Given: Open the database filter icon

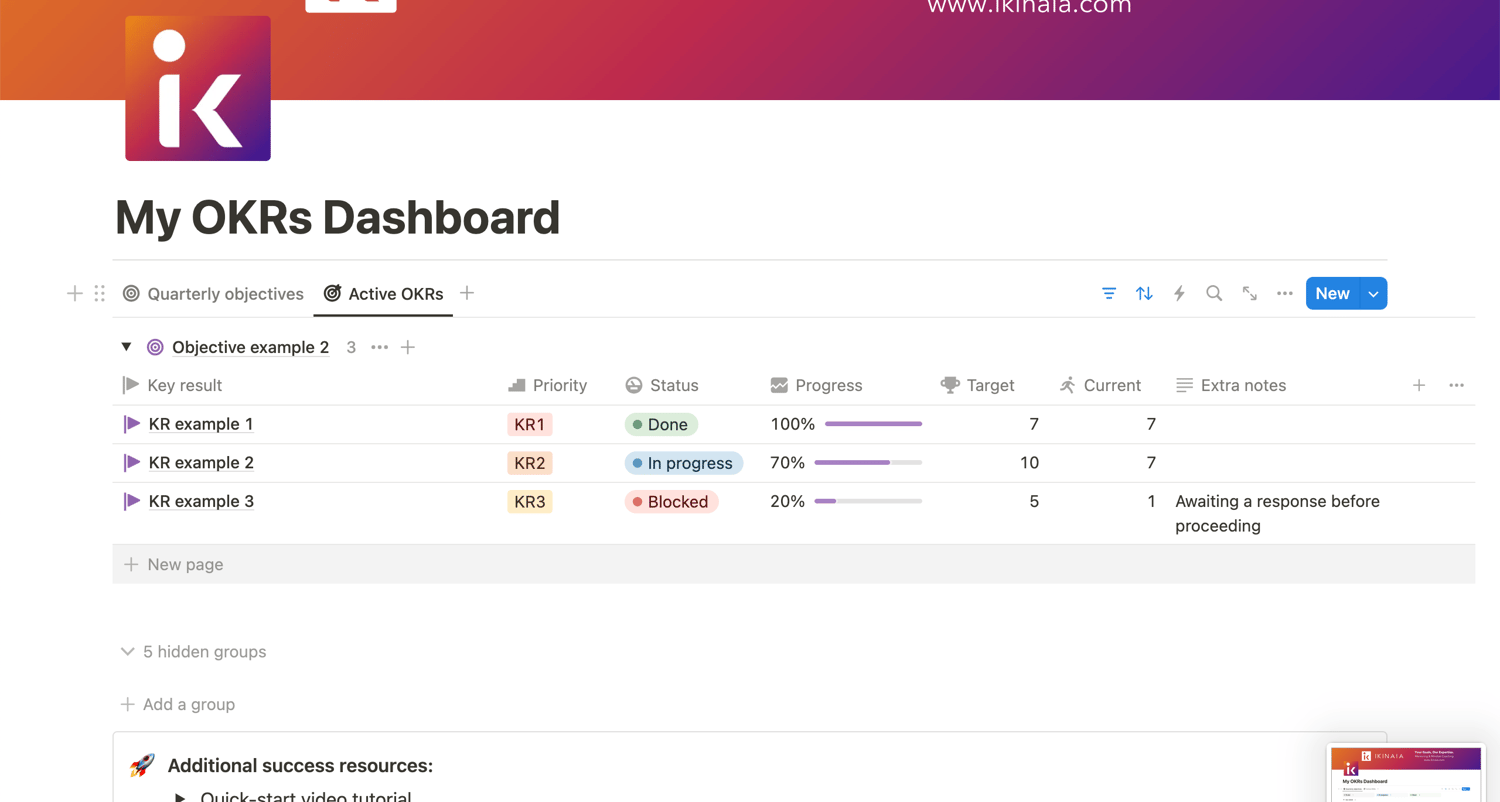Looking at the screenshot, I should pyautogui.click(x=1109, y=293).
